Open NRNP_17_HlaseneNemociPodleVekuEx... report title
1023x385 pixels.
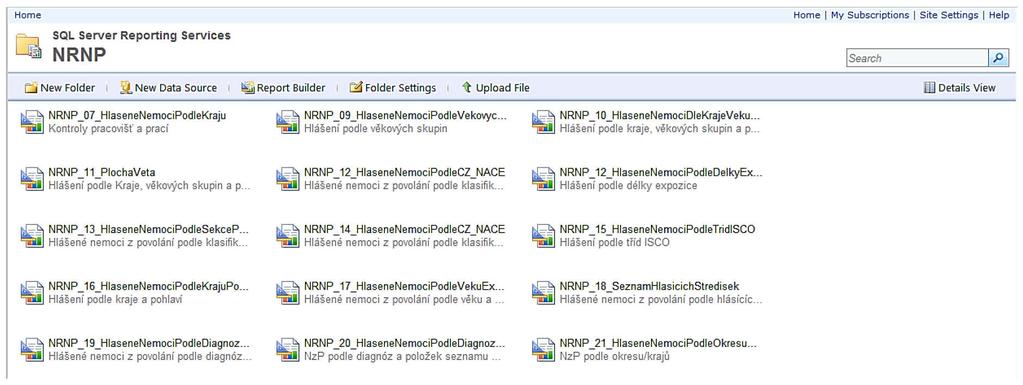click(405, 286)
